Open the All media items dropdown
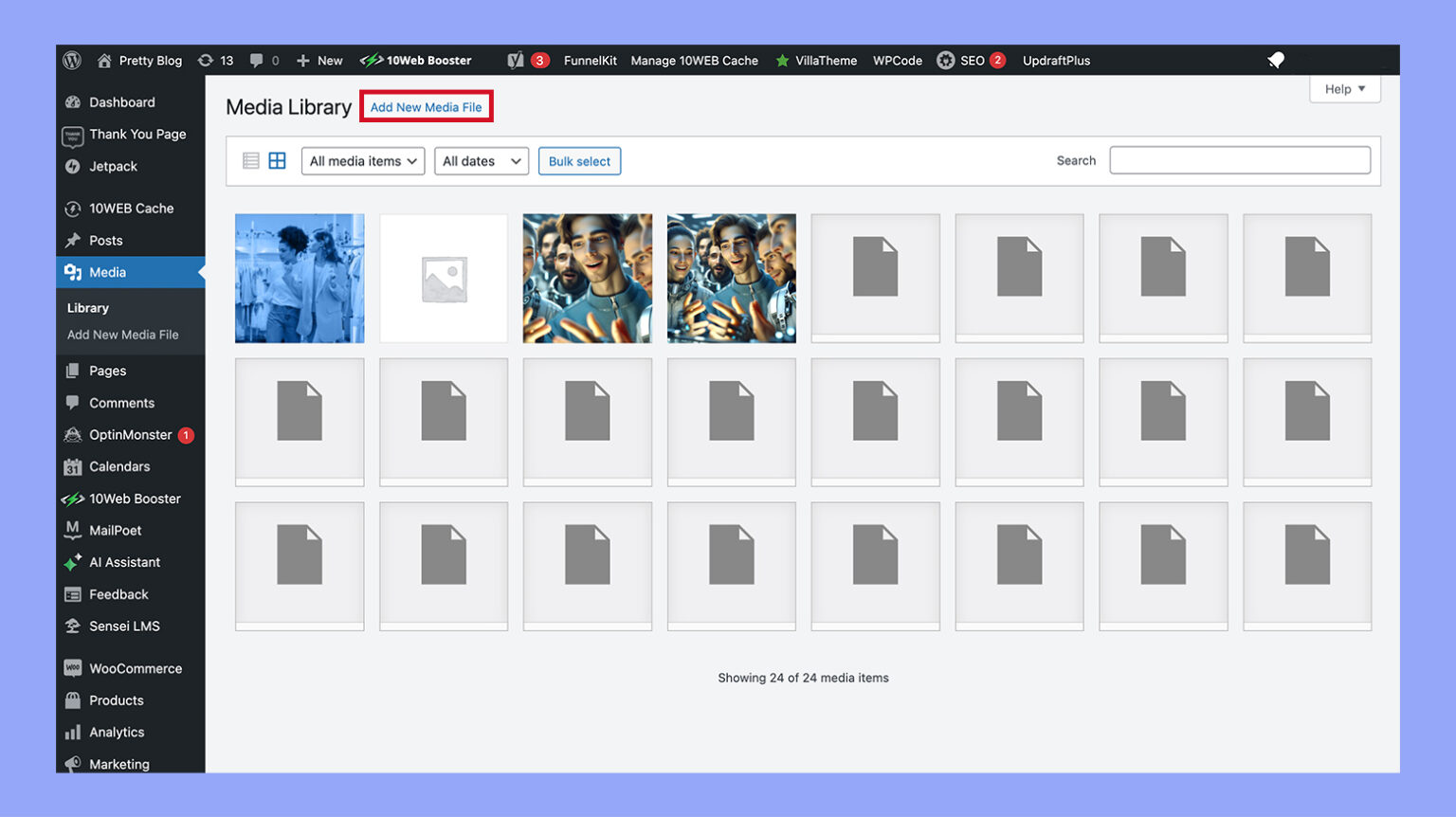Screen dimensions: 1456x817 pyautogui.click(x=362, y=161)
